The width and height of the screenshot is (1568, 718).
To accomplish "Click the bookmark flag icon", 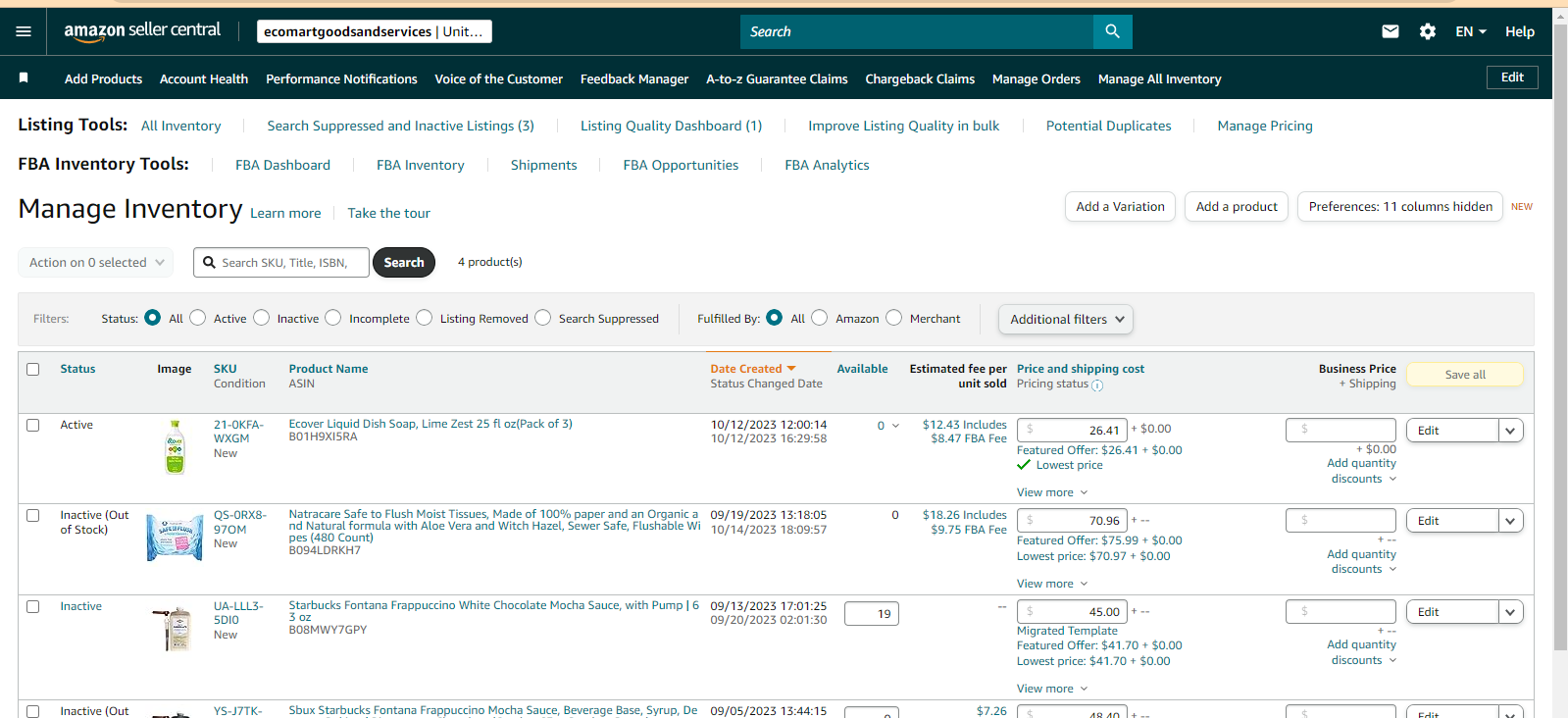I will pyautogui.click(x=24, y=77).
